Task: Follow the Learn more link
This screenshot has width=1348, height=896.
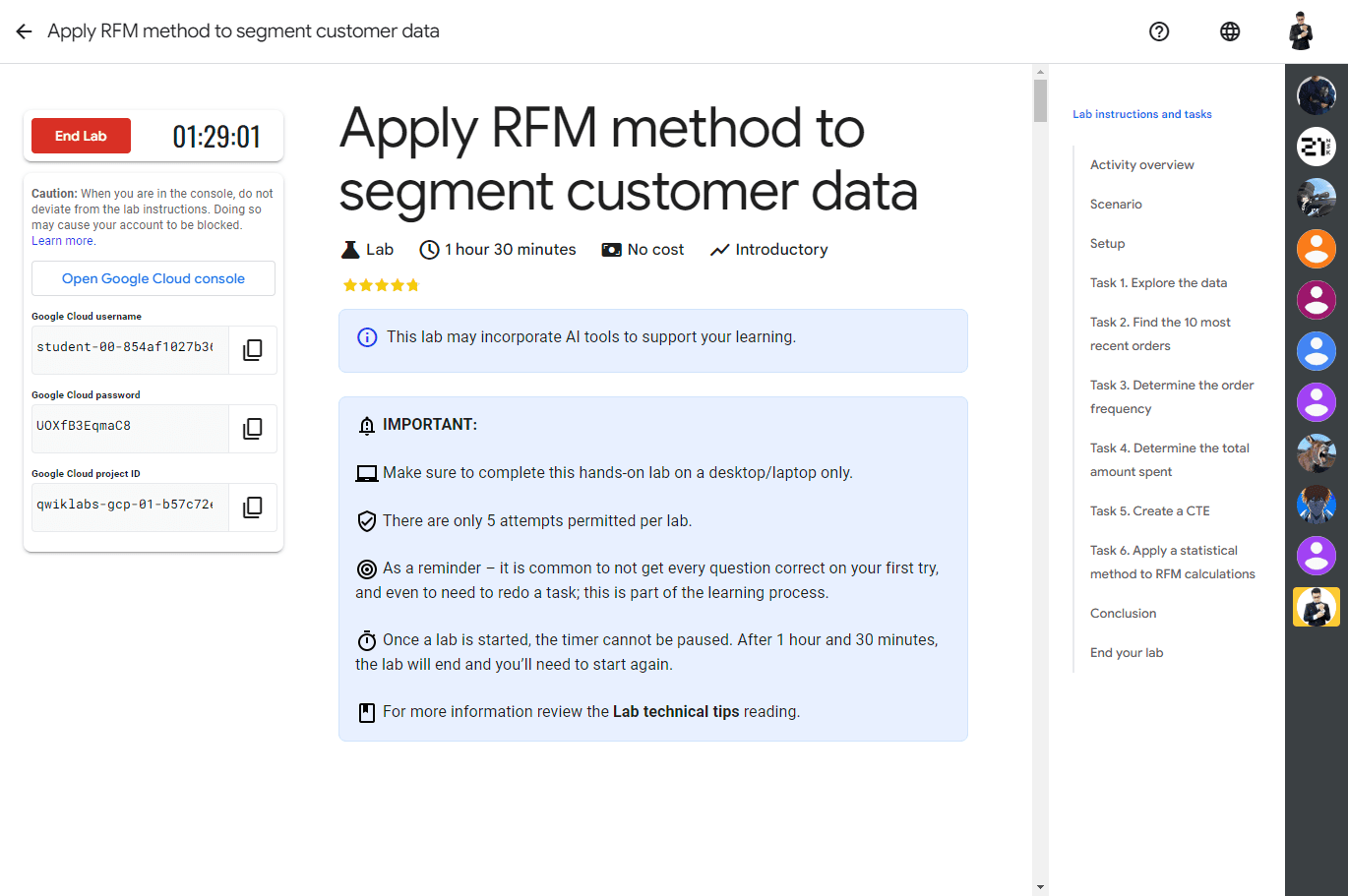Action: pyautogui.click(x=63, y=241)
